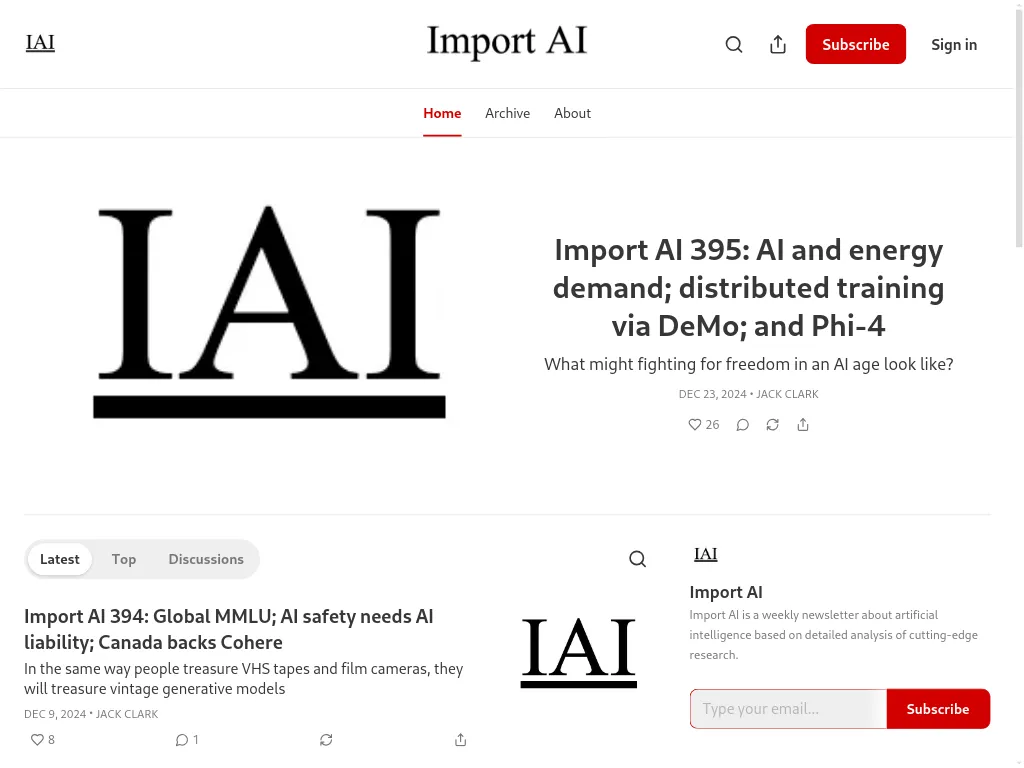Restack the Import AI 394 post
Viewport: 1024px width, 768px height.
(x=326, y=739)
